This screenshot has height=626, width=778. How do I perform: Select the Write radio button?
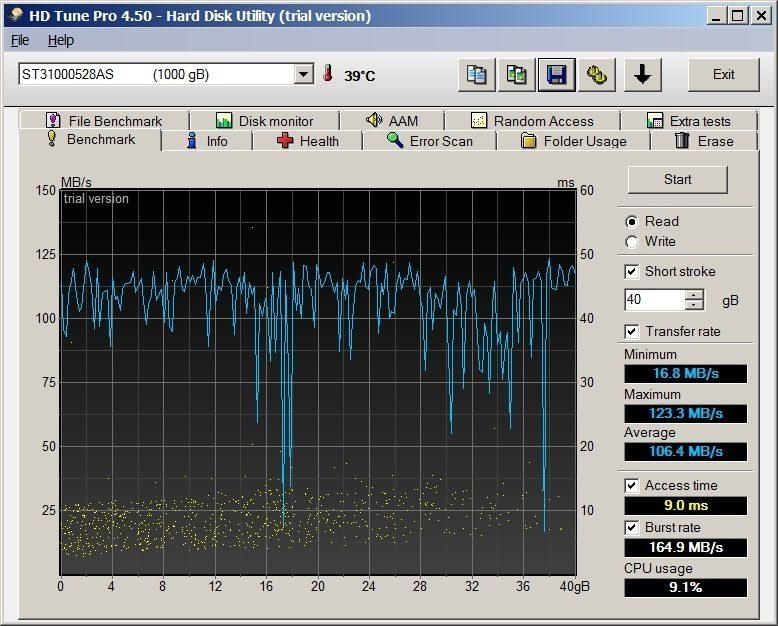pyautogui.click(x=632, y=242)
